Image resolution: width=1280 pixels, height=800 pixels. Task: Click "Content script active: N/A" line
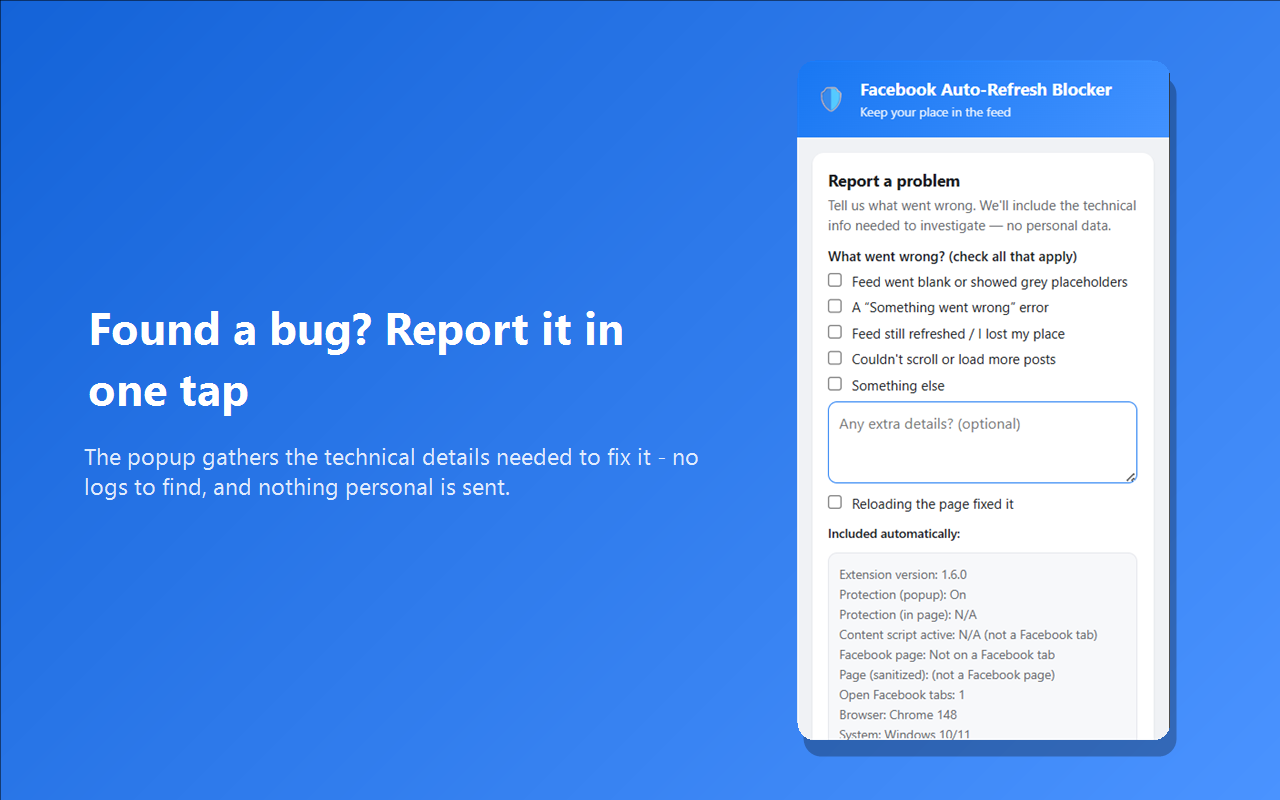click(968, 635)
